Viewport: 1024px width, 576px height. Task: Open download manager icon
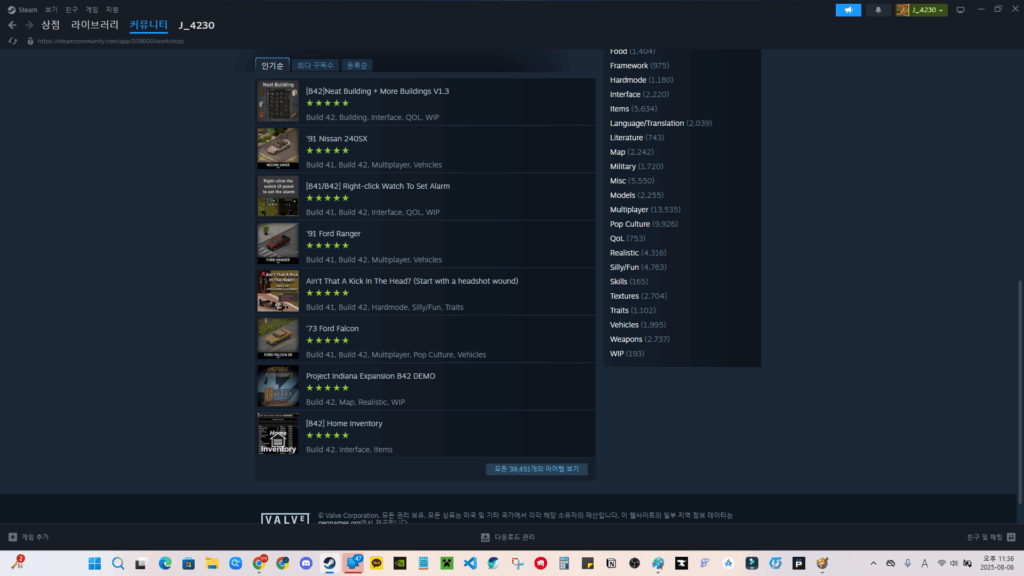[x=485, y=537]
